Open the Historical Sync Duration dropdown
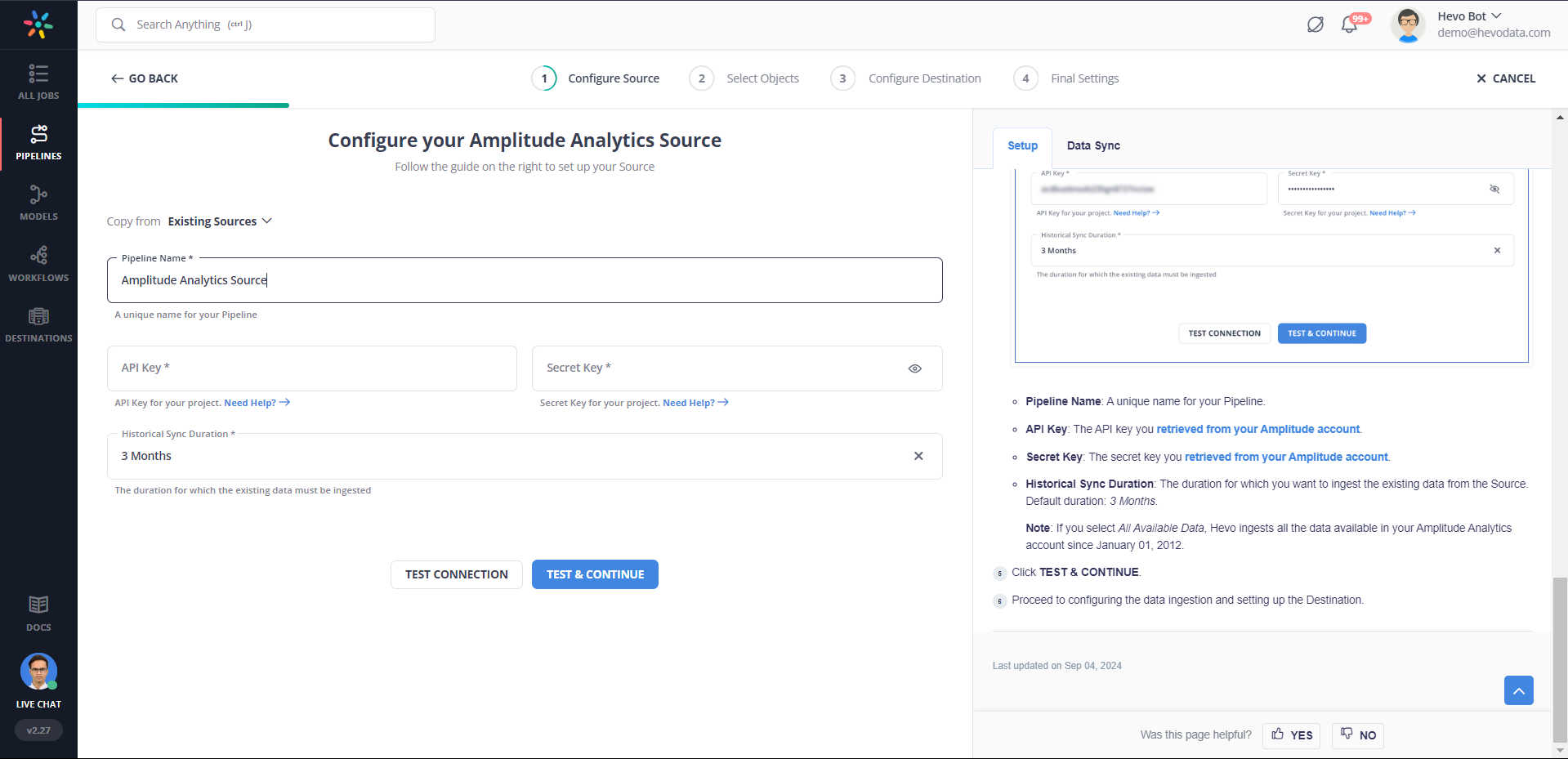This screenshot has height=759, width=1568. tap(525, 456)
